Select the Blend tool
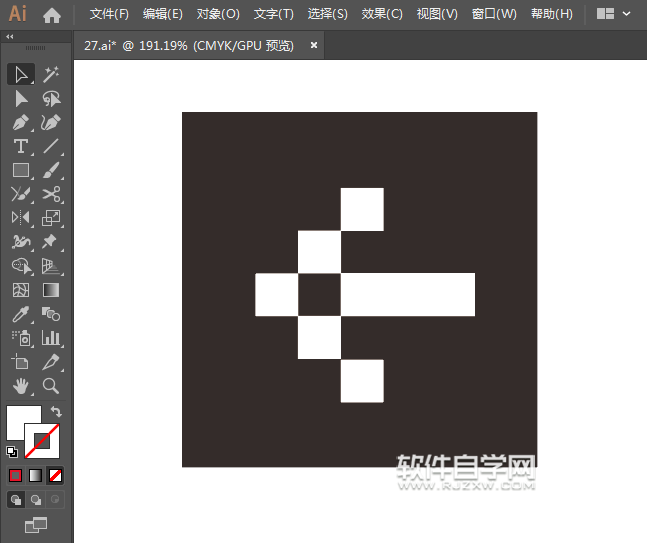 (51, 314)
